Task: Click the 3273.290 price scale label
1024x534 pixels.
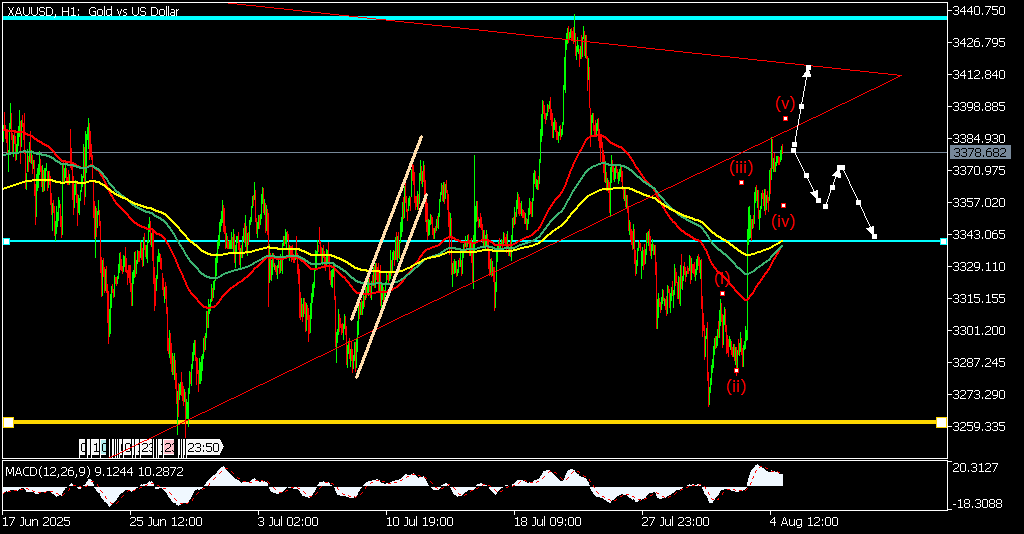Action: [979, 394]
